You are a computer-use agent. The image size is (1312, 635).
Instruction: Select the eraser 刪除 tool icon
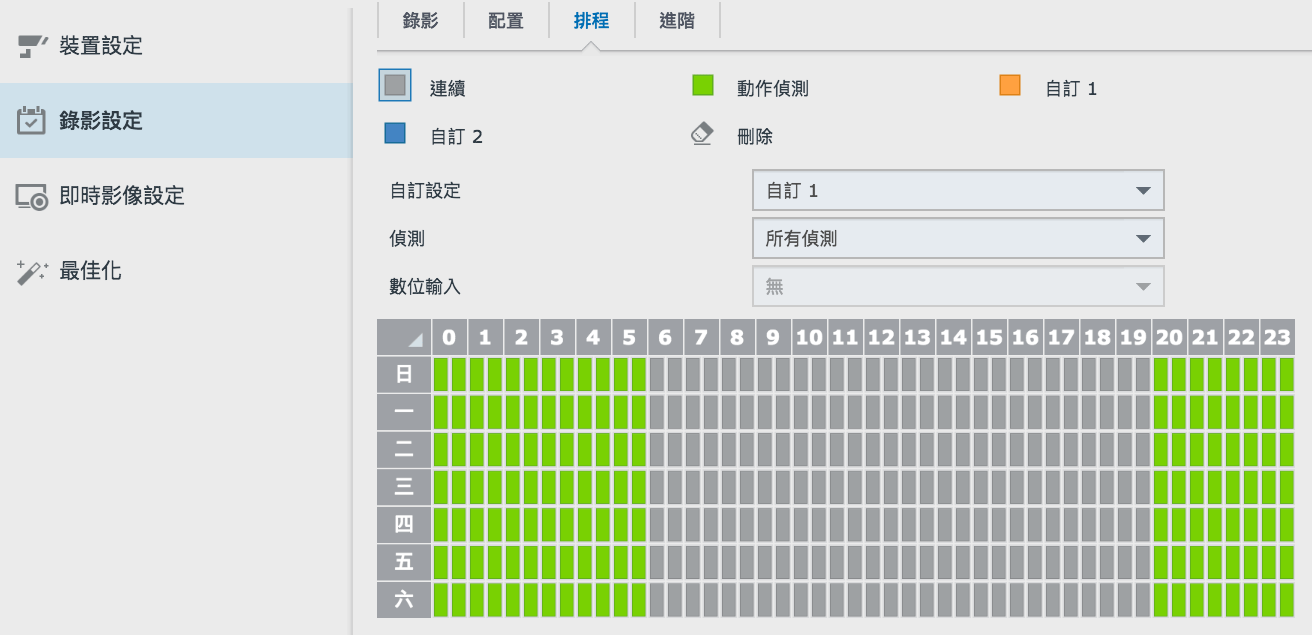[x=703, y=135]
